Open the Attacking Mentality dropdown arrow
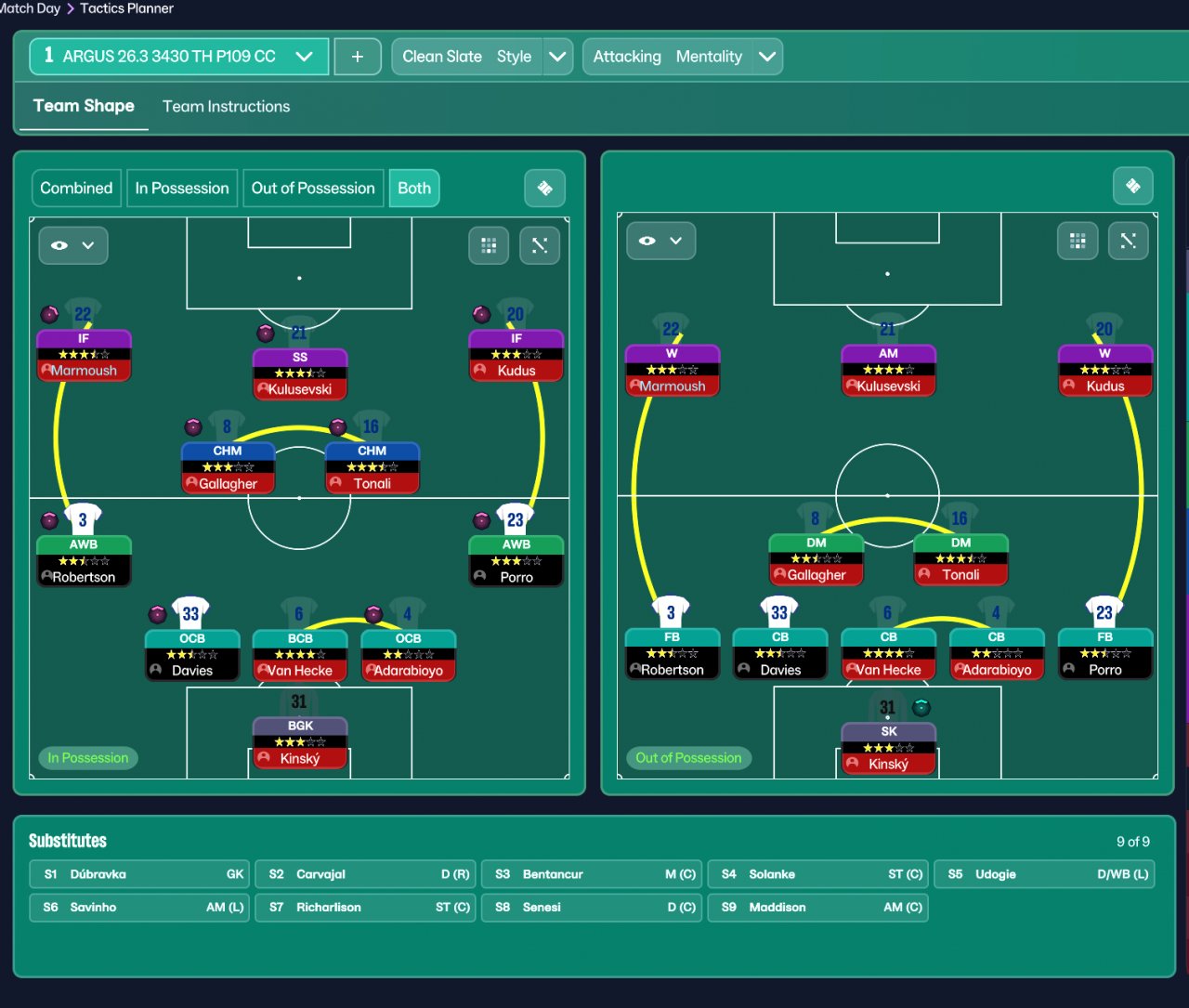Image resolution: width=1189 pixels, height=1008 pixels. click(767, 57)
